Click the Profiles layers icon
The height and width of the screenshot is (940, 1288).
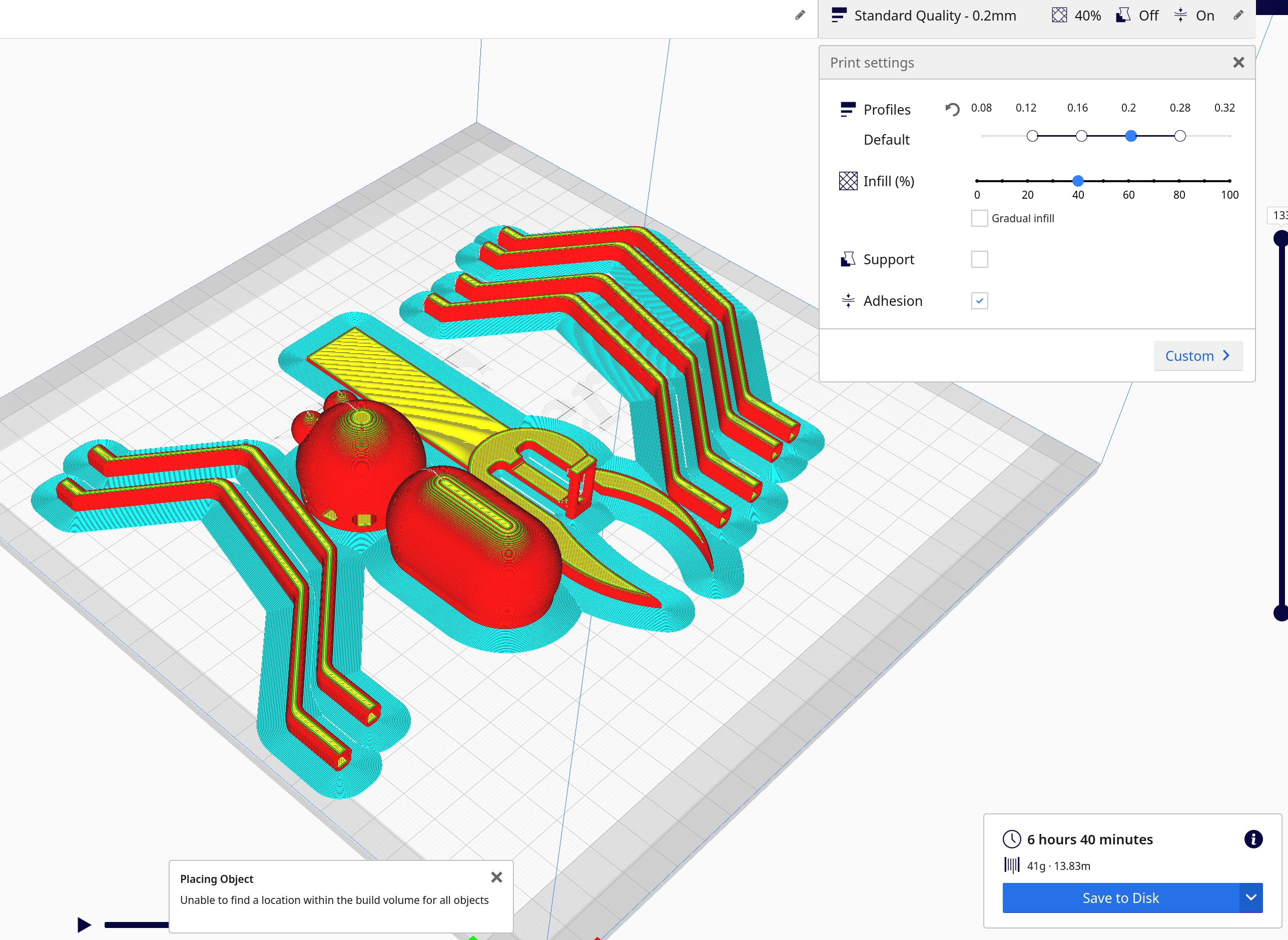[x=848, y=109]
